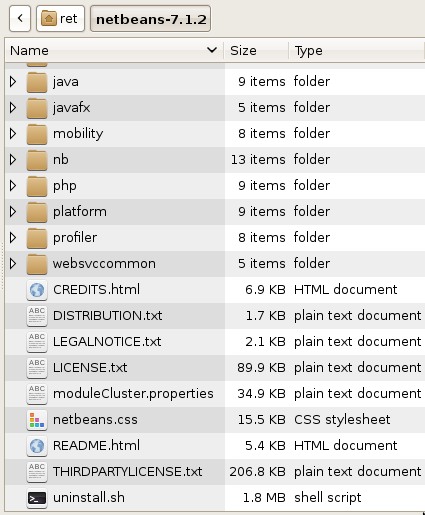Viewport: 425px width, 515px height.
Task: Click the 6.9 KB size value
Action: pos(265,289)
